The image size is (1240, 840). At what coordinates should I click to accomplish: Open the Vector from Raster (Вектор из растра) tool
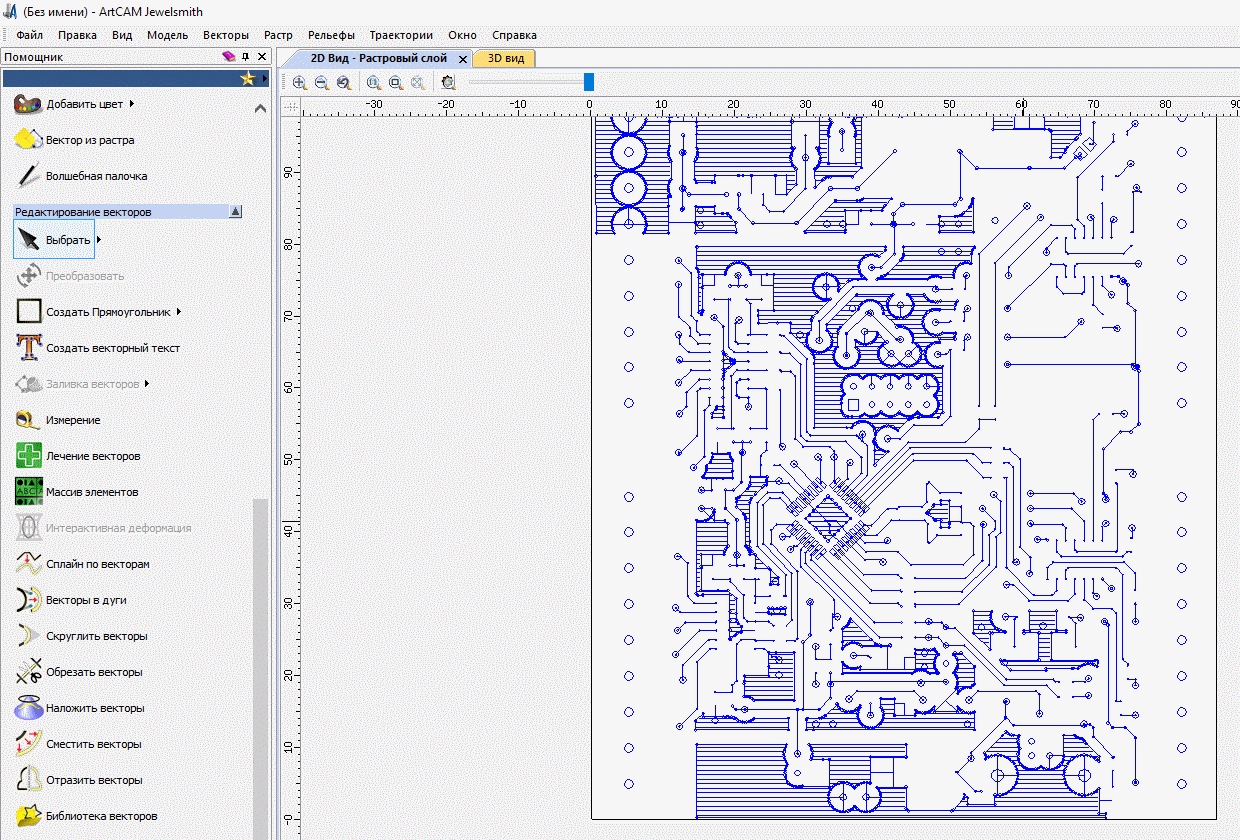[28, 140]
